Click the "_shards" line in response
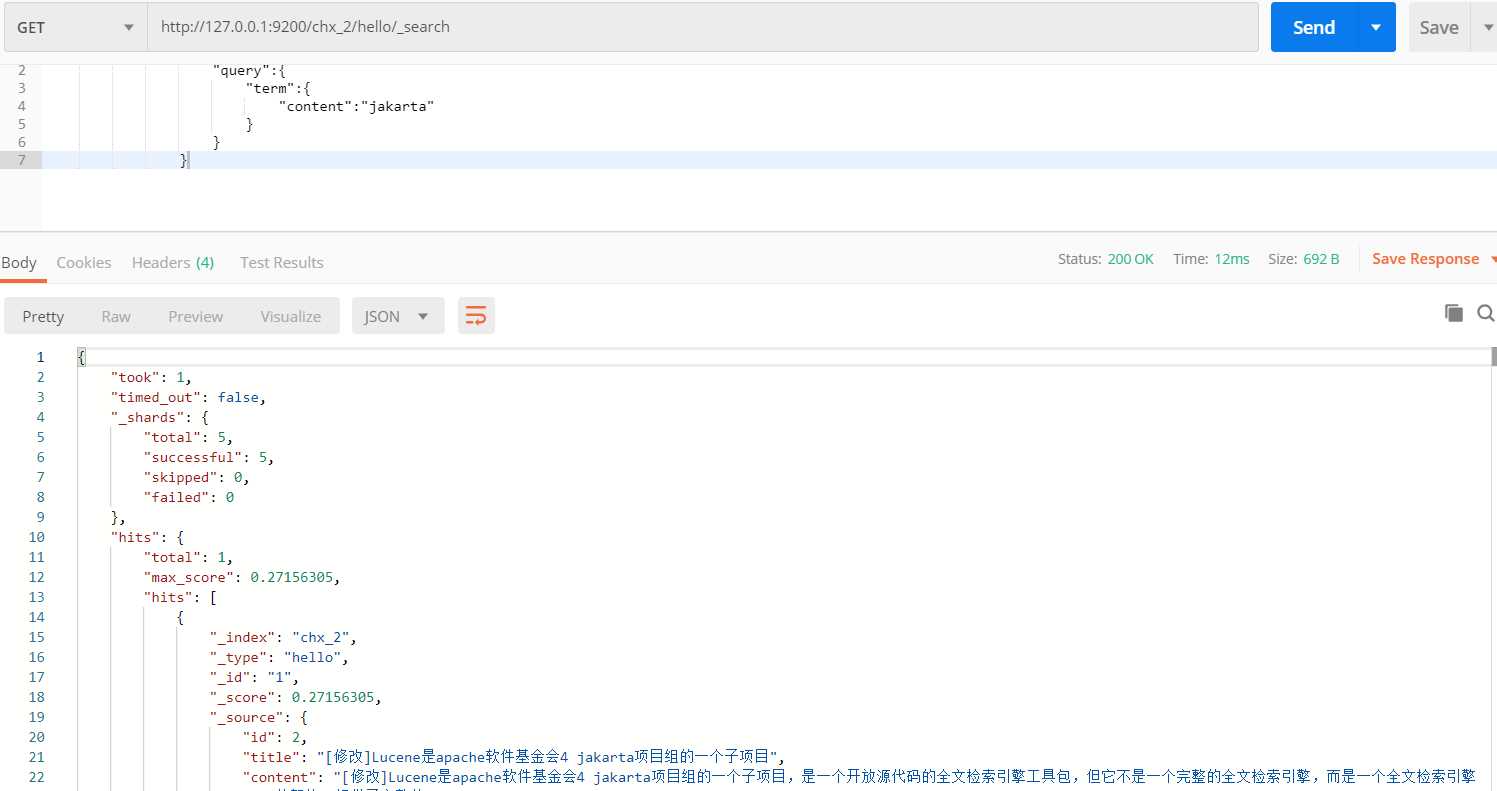The width and height of the screenshot is (1497, 791). pos(158,417)
